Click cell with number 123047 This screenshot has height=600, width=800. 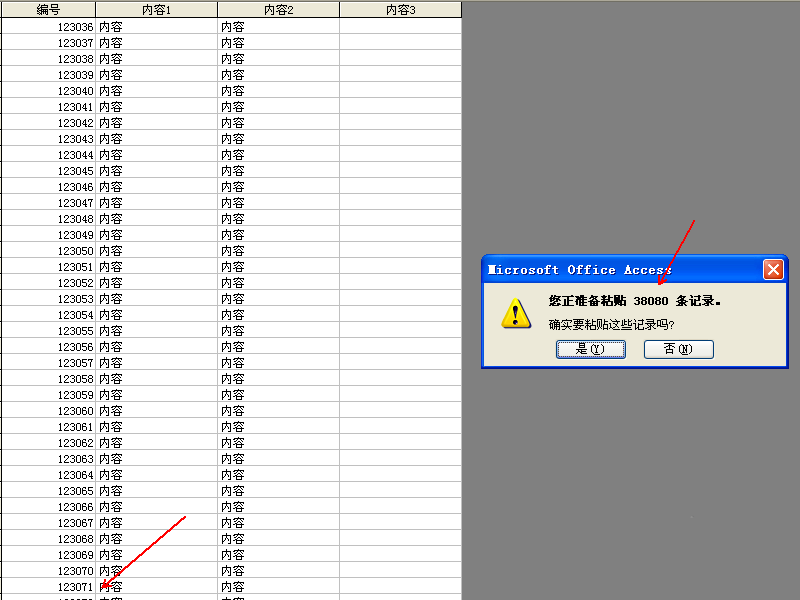tap(48, 203)
